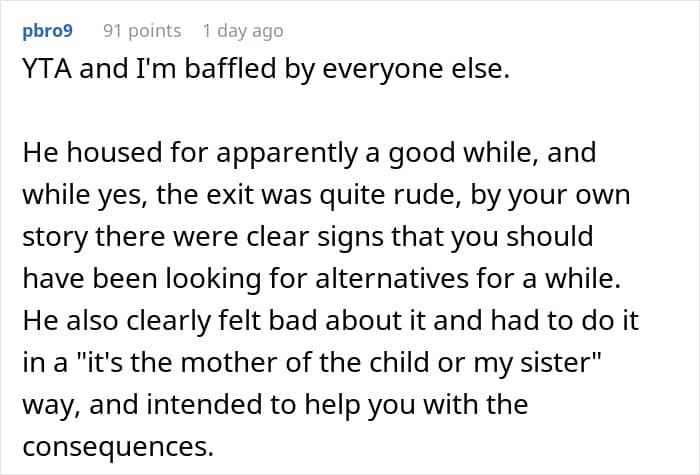Click the word "YTA" starting the comment
700x475 pixels.
(45, 73)
